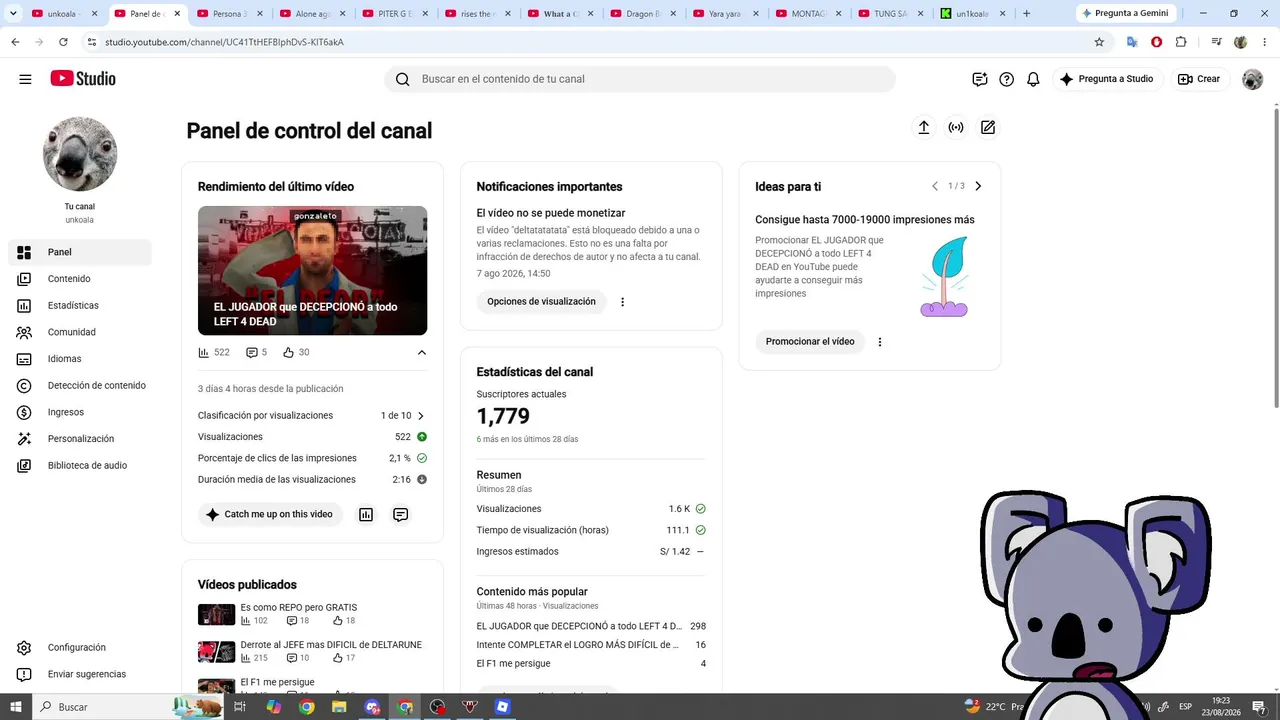
Task: Collapse the latest video performance details
Action: coord(421,352)
